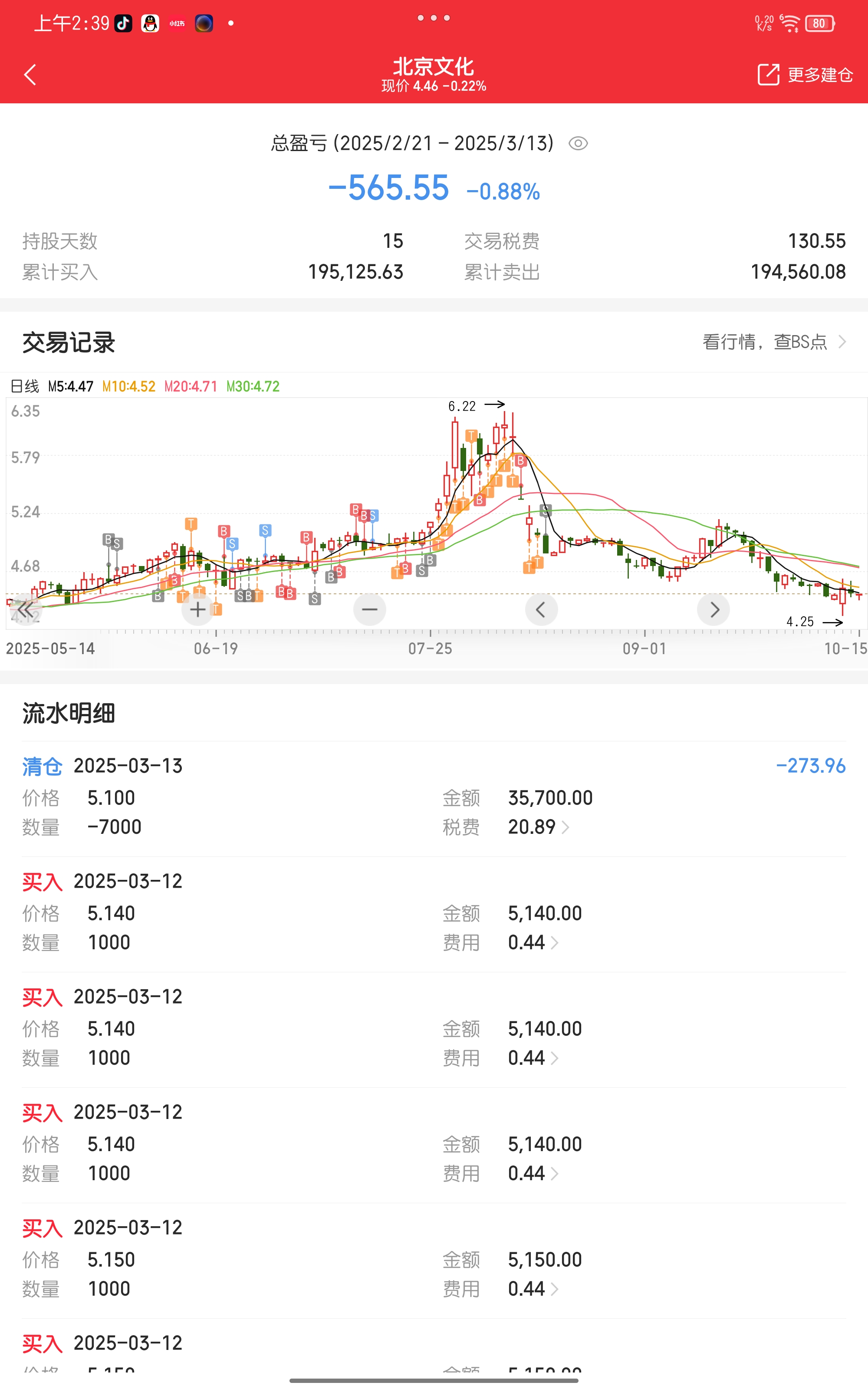Tap the TikTok icon in status bar
Image resolution: width=868 pixels, height=1389 pixels.
click(x=123, y=23)
